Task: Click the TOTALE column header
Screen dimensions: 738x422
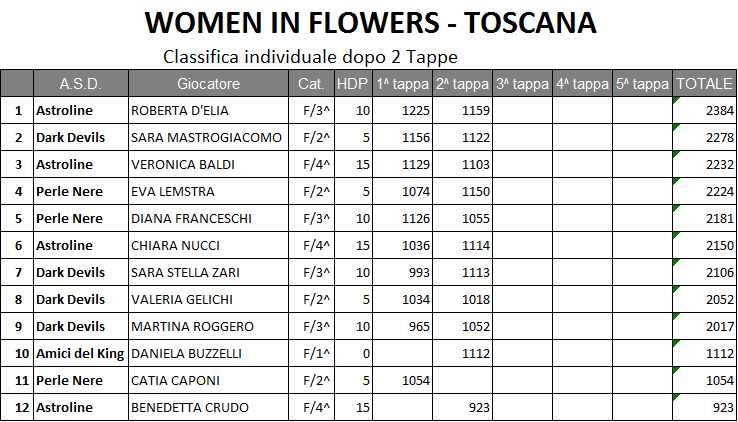Action: point(704,84)
